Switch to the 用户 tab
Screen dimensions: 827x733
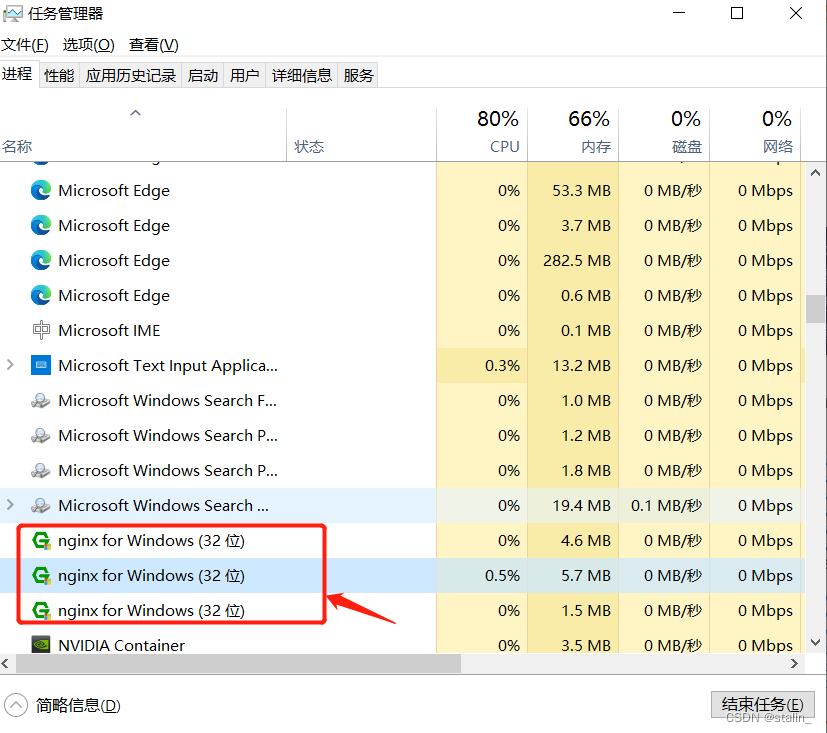(x=244, y=75)
